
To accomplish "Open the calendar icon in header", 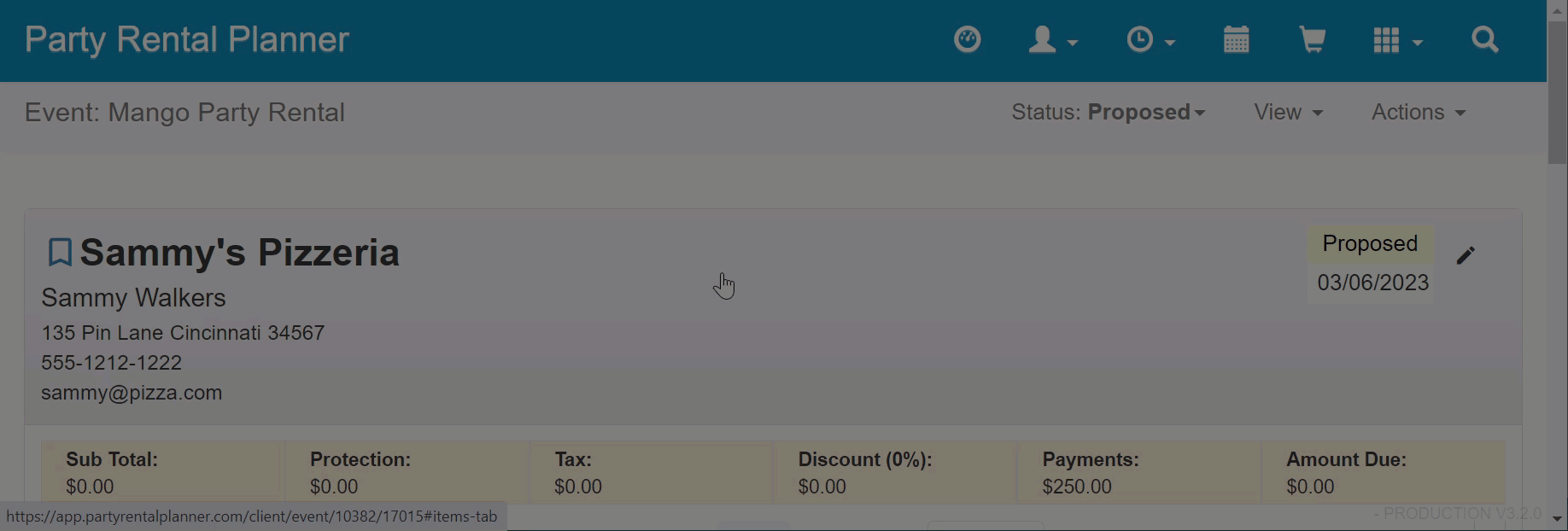I will point(1236,40).
